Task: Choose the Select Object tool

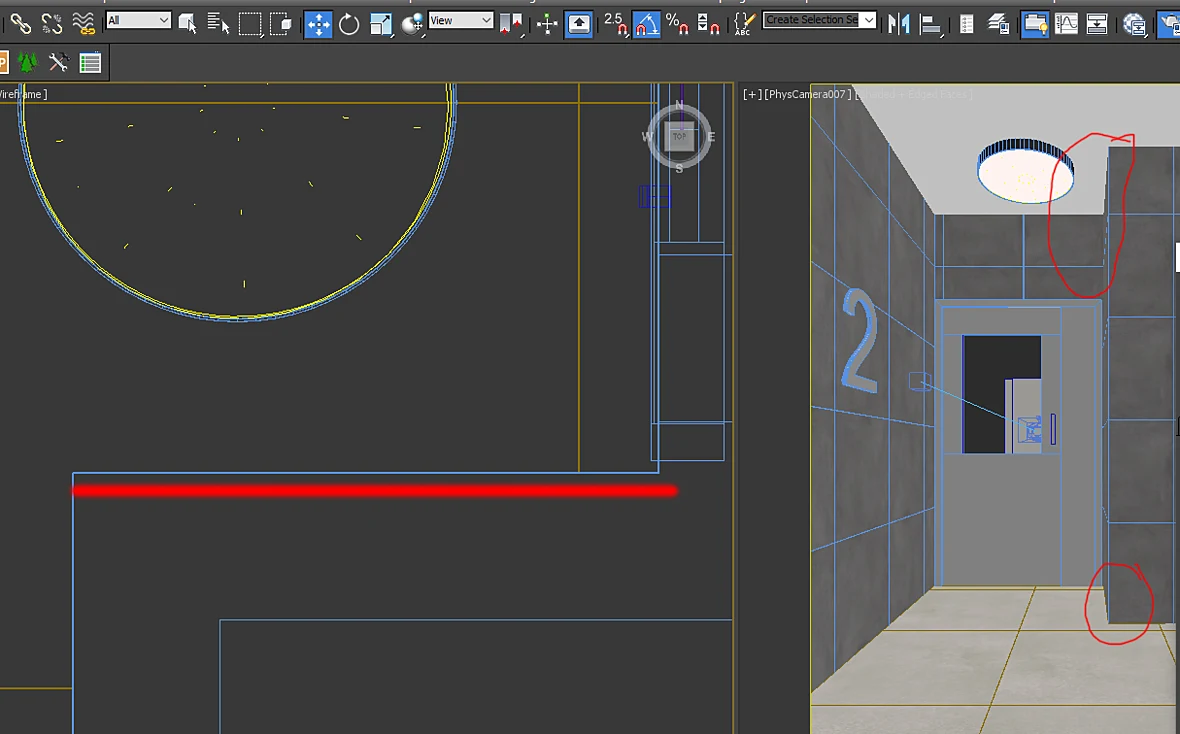Action: [x=187, y=24]
